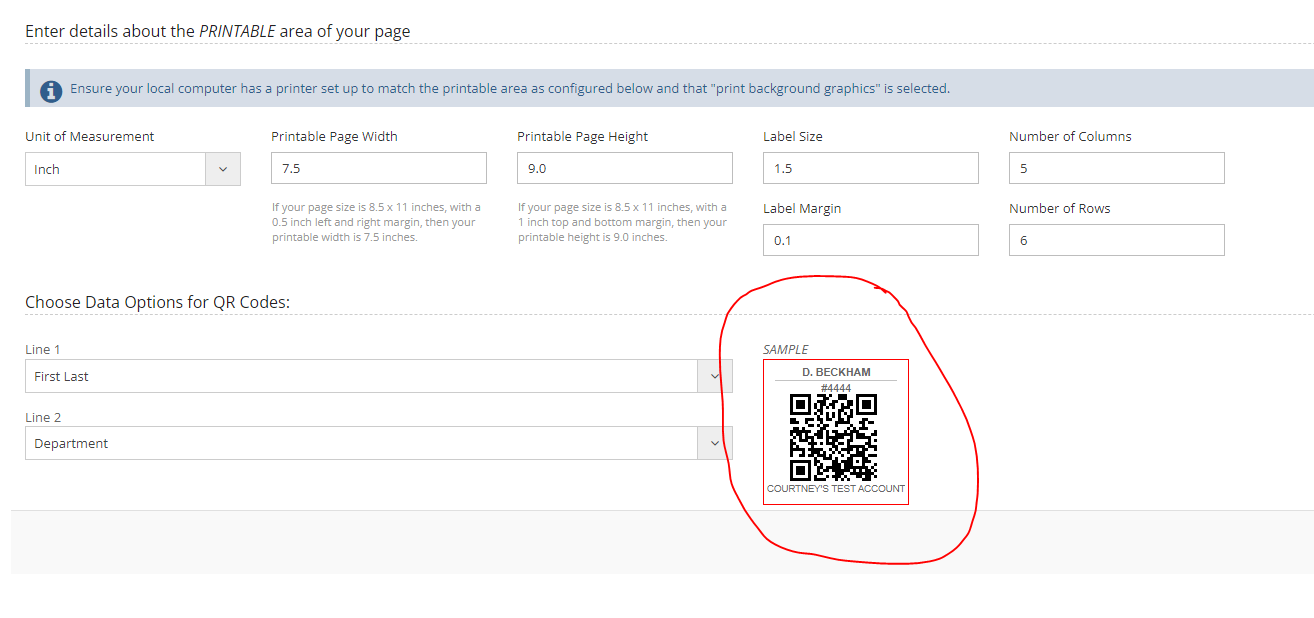Viewport: 1314px width, 618px height.
Task: Expand the Line 1 dropdown showing First Last
Action: pos(378,376)
